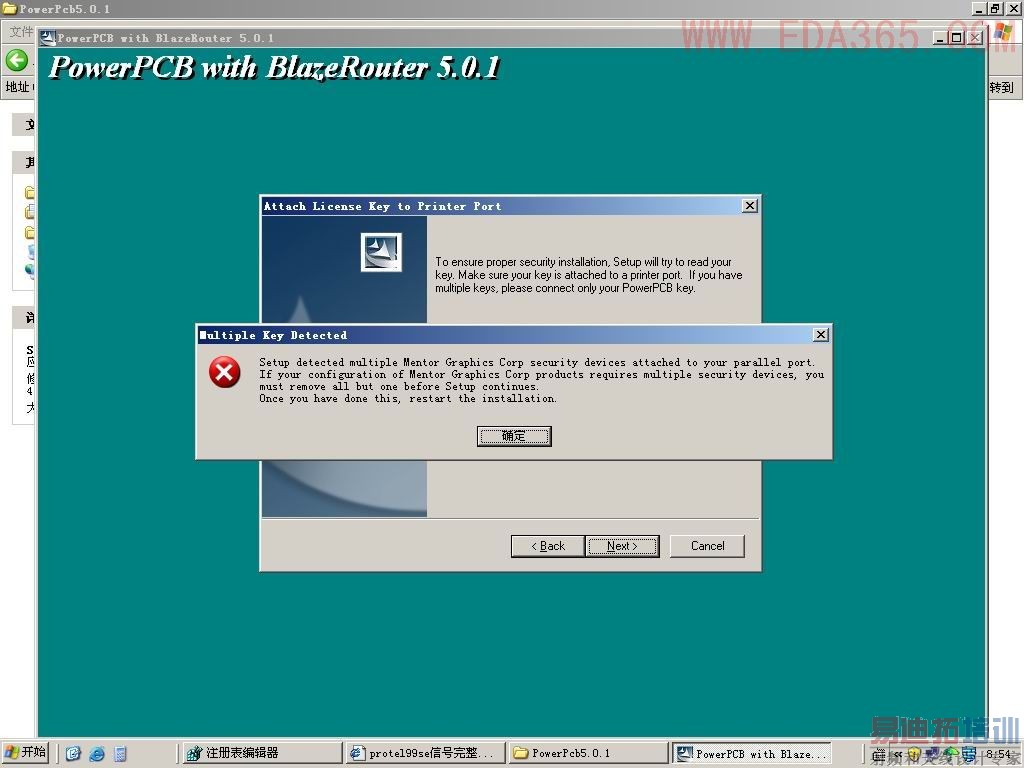Click the third quick launch icon after Internet Explorer
The width and height of the screenshot is (1024, 768).
point(120,754)
